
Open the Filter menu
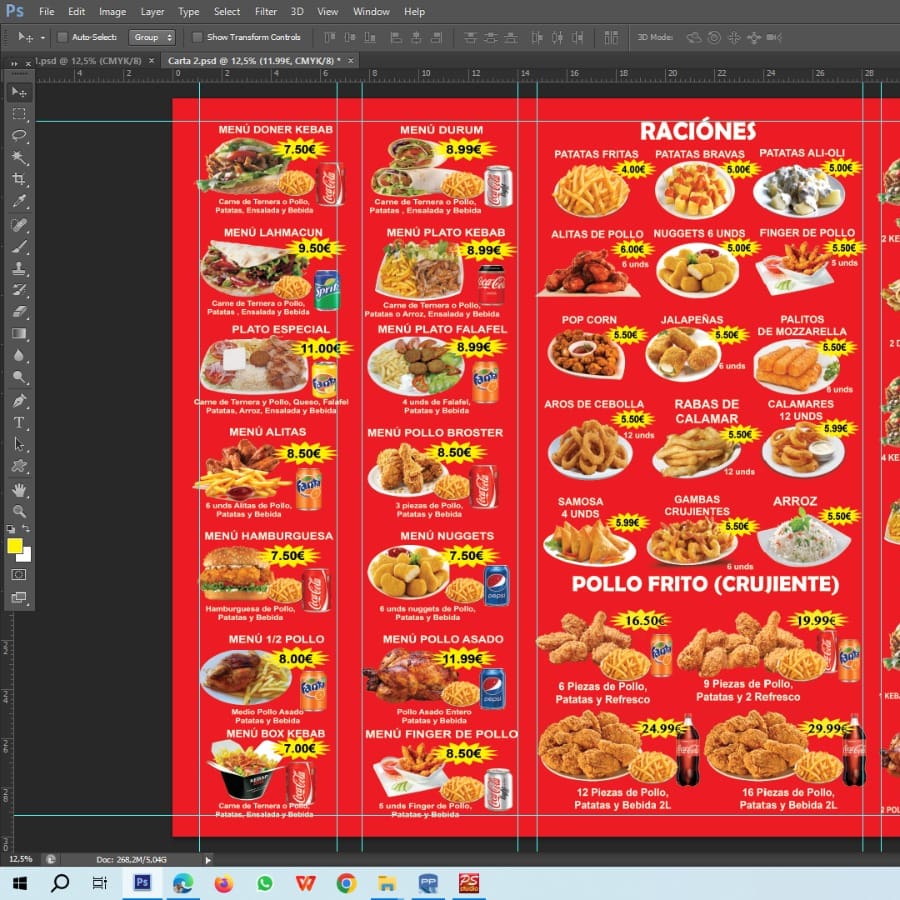[266, 12]
